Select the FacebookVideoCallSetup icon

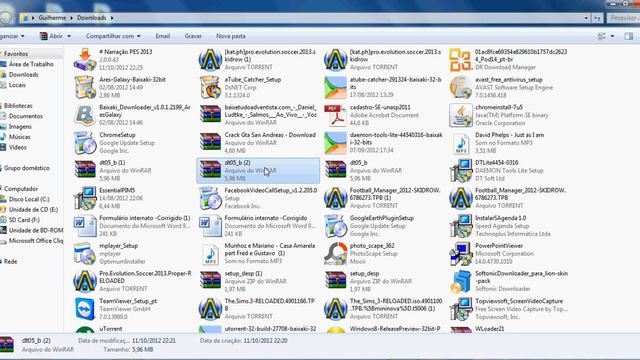[x=210, y=198]
